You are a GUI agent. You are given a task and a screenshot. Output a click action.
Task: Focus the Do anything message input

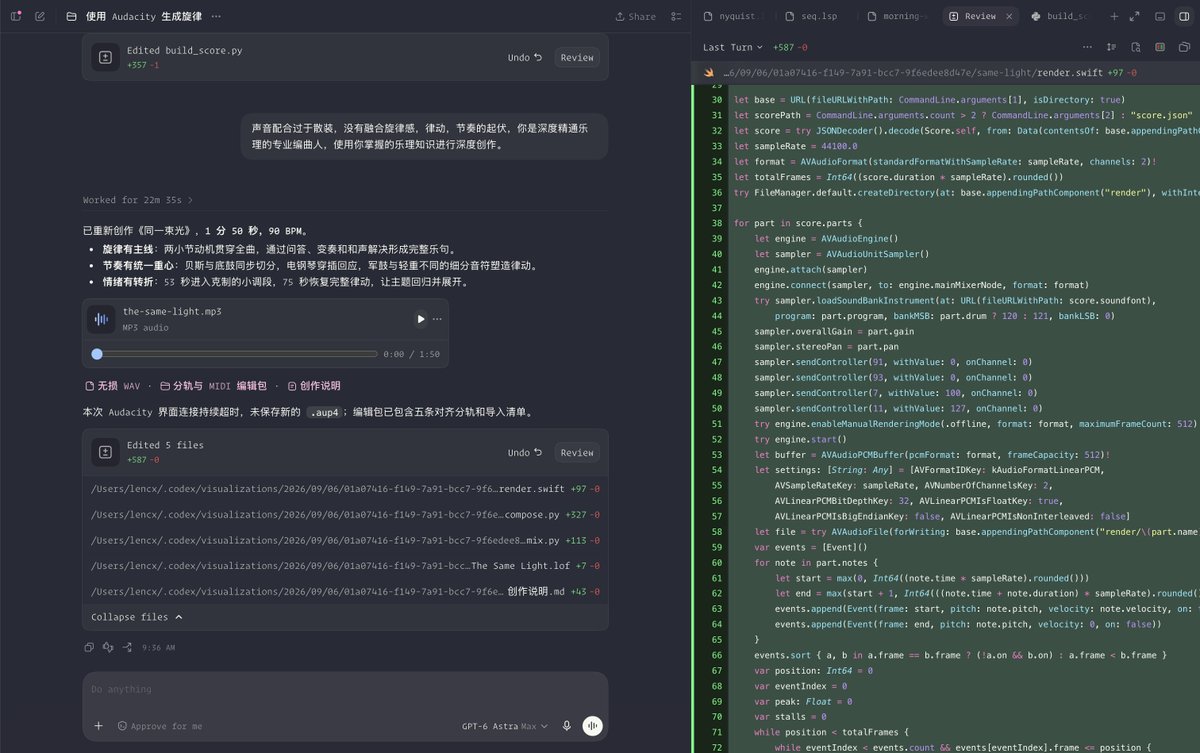point(345,689)
